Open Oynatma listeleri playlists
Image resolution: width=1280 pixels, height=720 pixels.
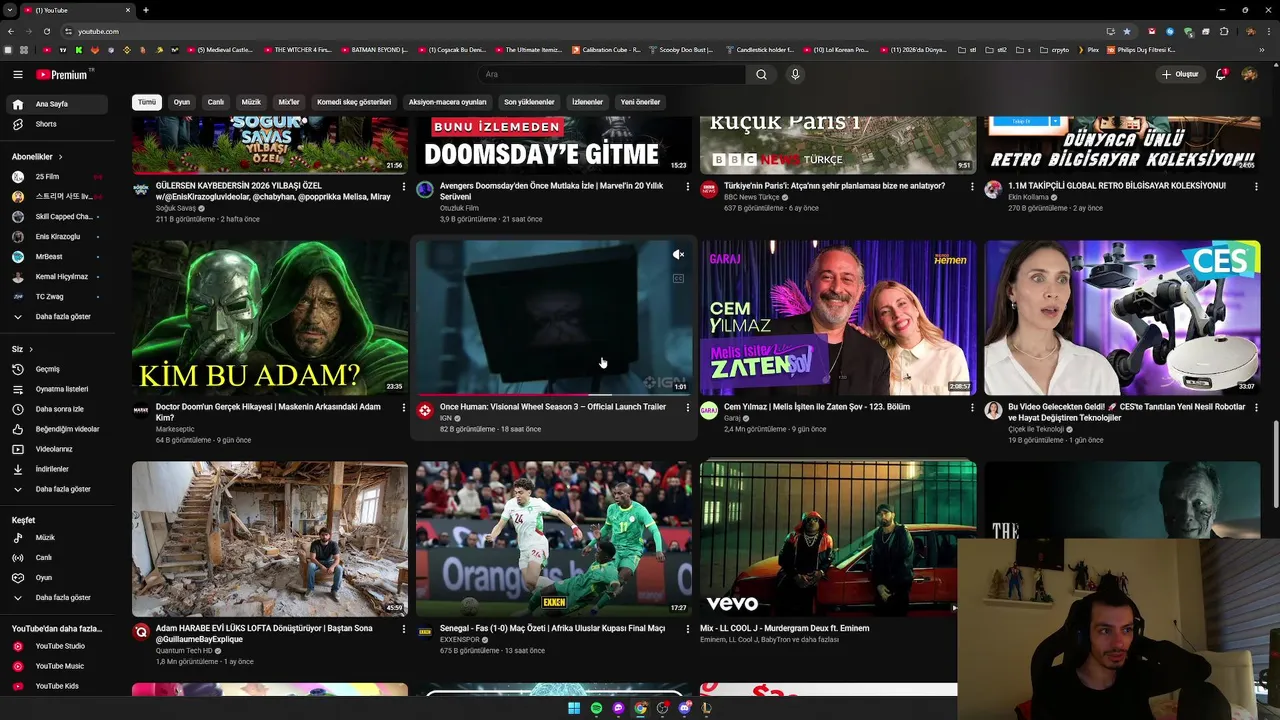point(60,389)
